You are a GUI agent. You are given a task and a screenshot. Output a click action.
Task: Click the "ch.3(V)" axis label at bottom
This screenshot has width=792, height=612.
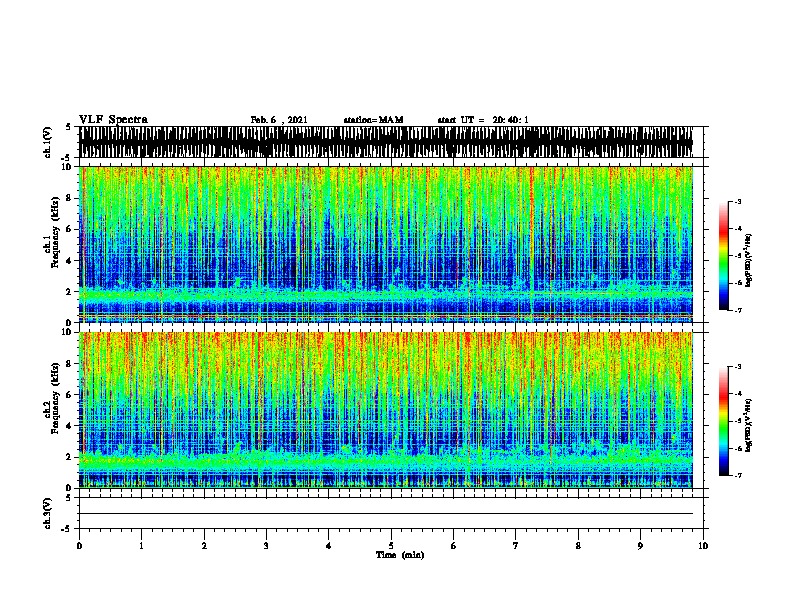(x=48, y=513)
